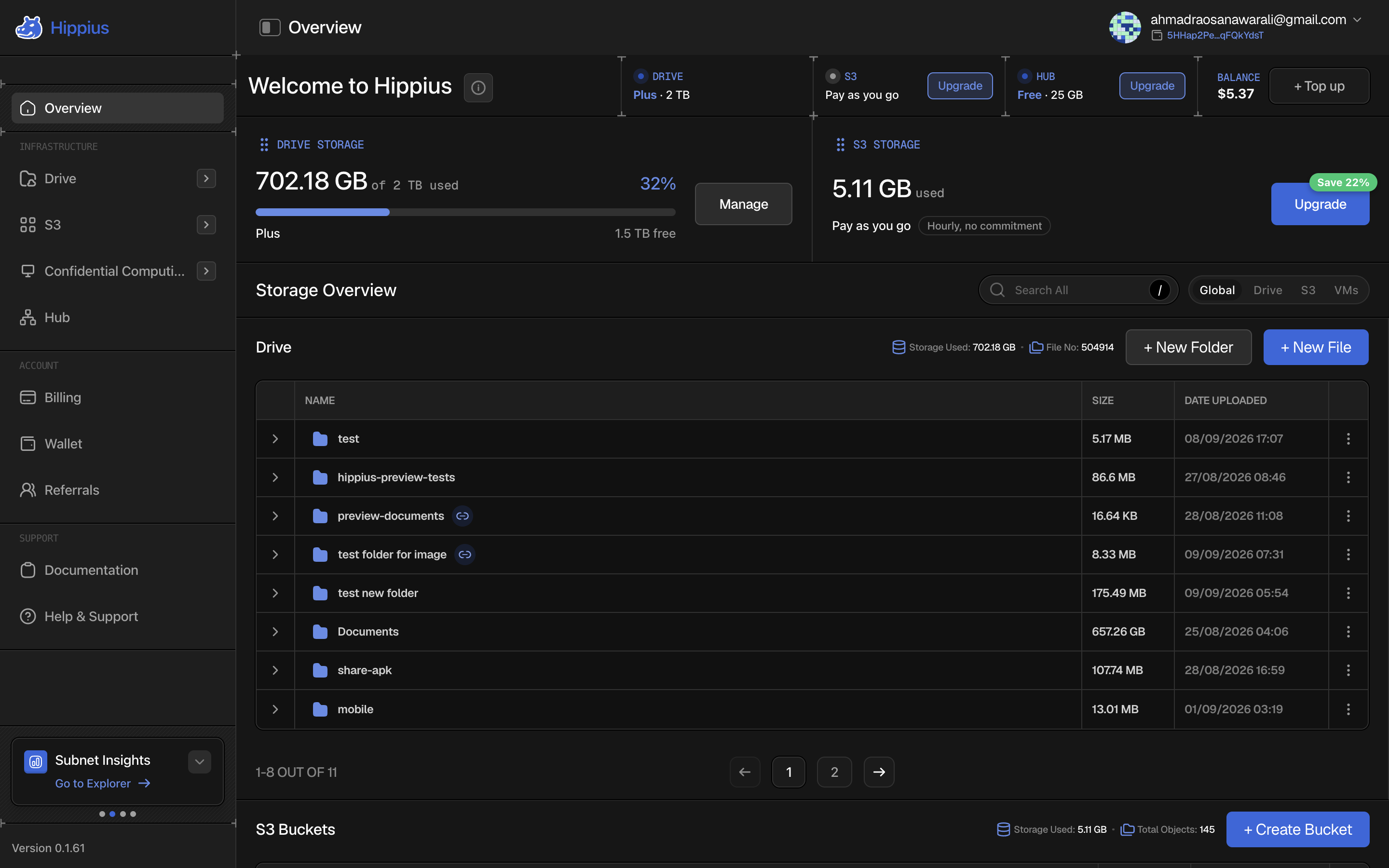The image size is (1389, 868).
Task: Open Manage for Drive storage
Action: pyautogui.click(x=743, y=204)
